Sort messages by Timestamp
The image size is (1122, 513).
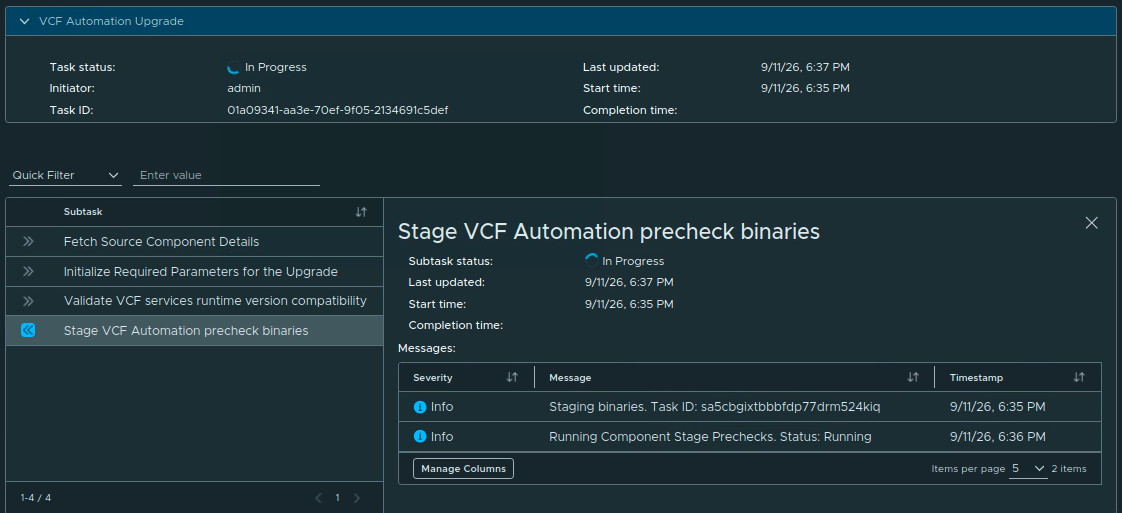(1079, 377)
